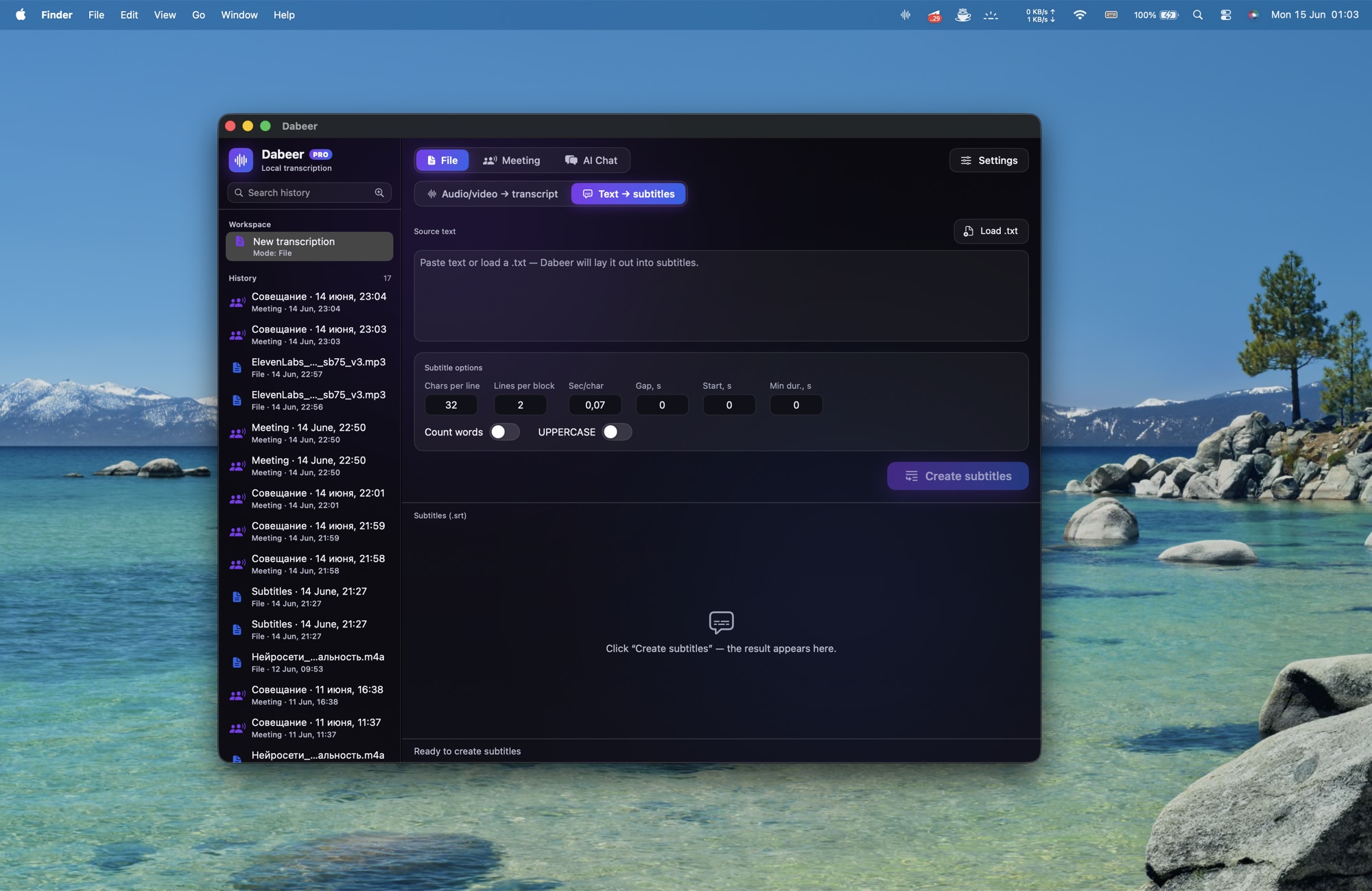1372x891 pixels.
Task: Click the subtitle bubble placeholder icon
Action: pyautogui.click(x=721, y=622)
